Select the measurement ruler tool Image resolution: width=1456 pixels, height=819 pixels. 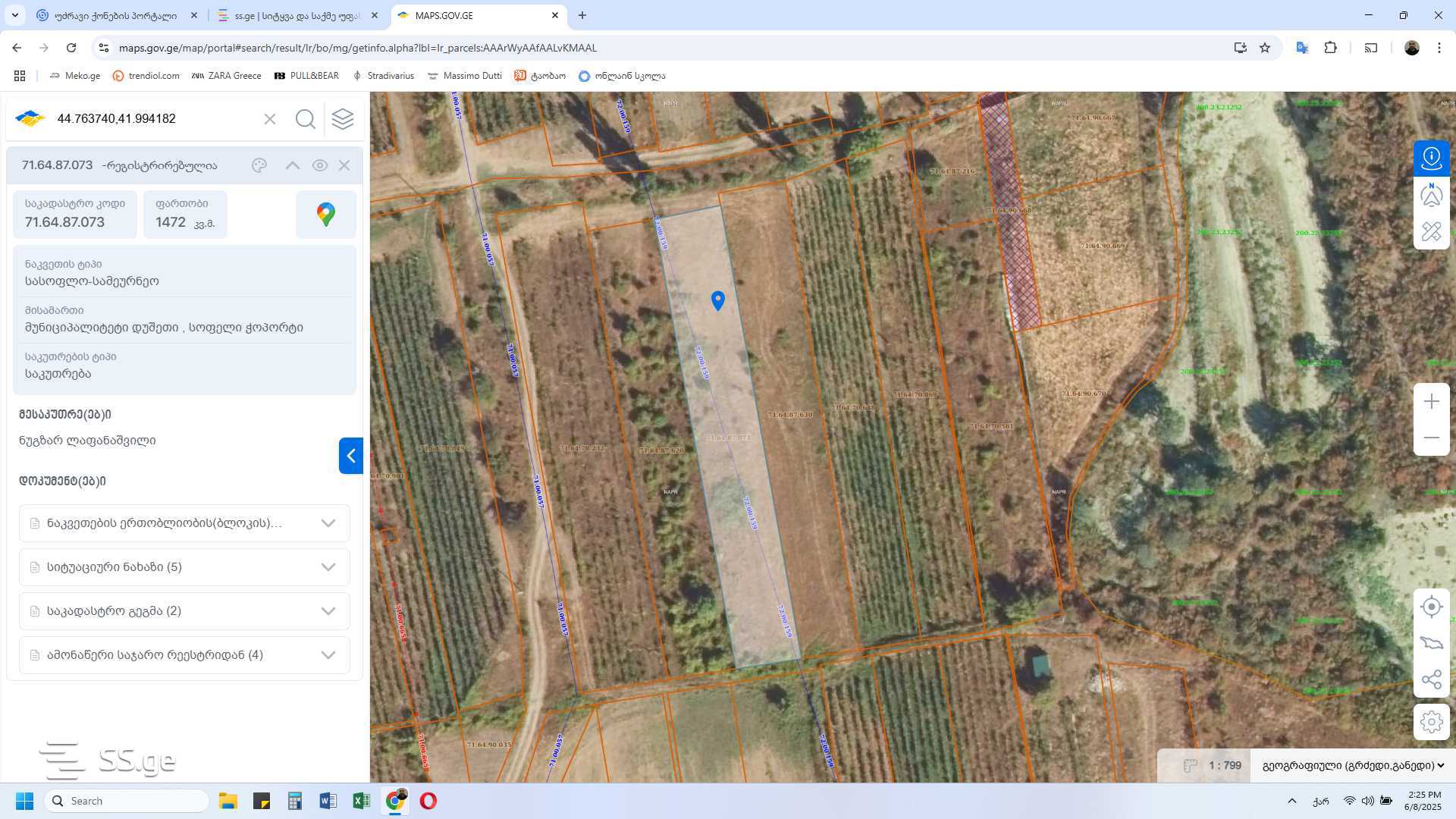click(x=1431, y=231)
